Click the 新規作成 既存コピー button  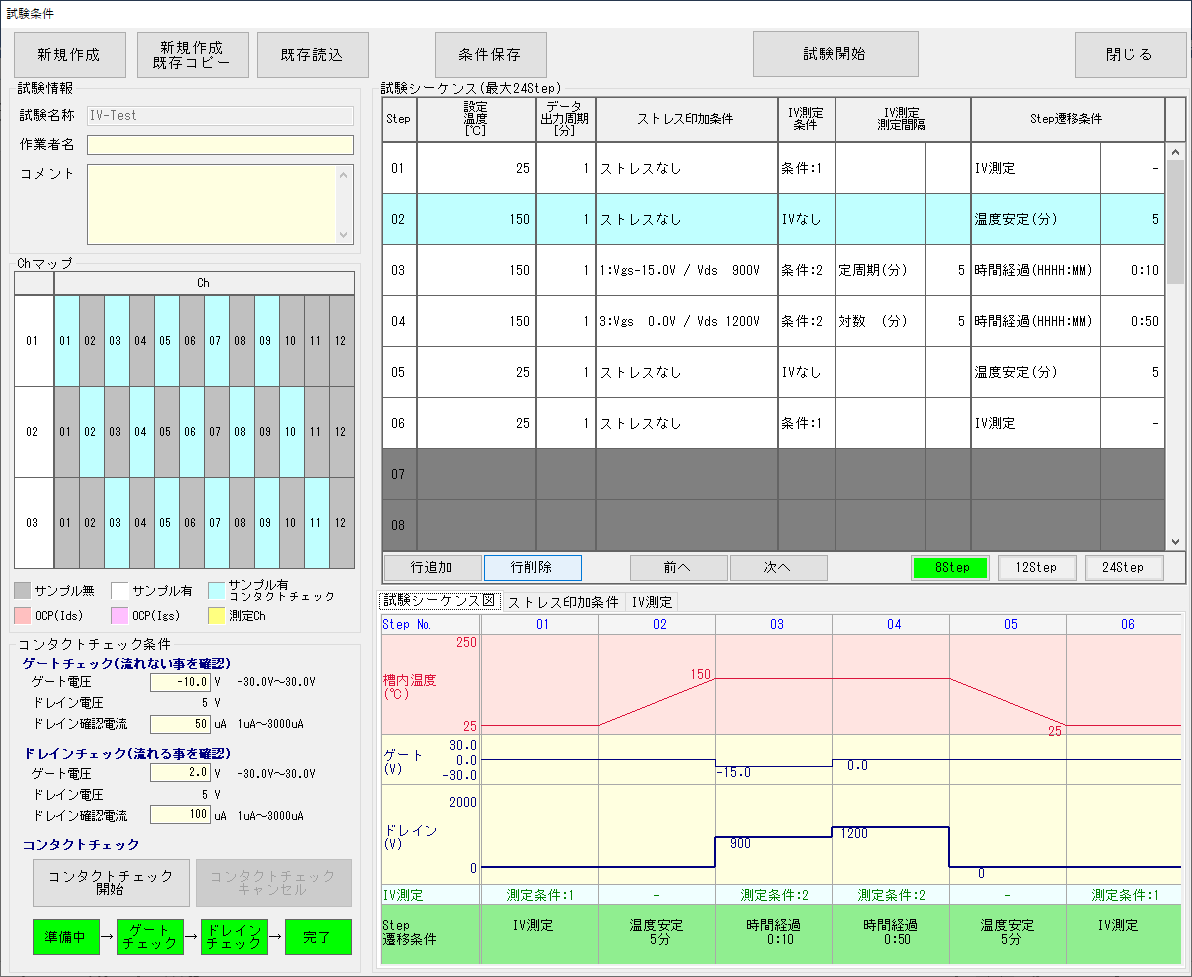[x=192, y=55]
